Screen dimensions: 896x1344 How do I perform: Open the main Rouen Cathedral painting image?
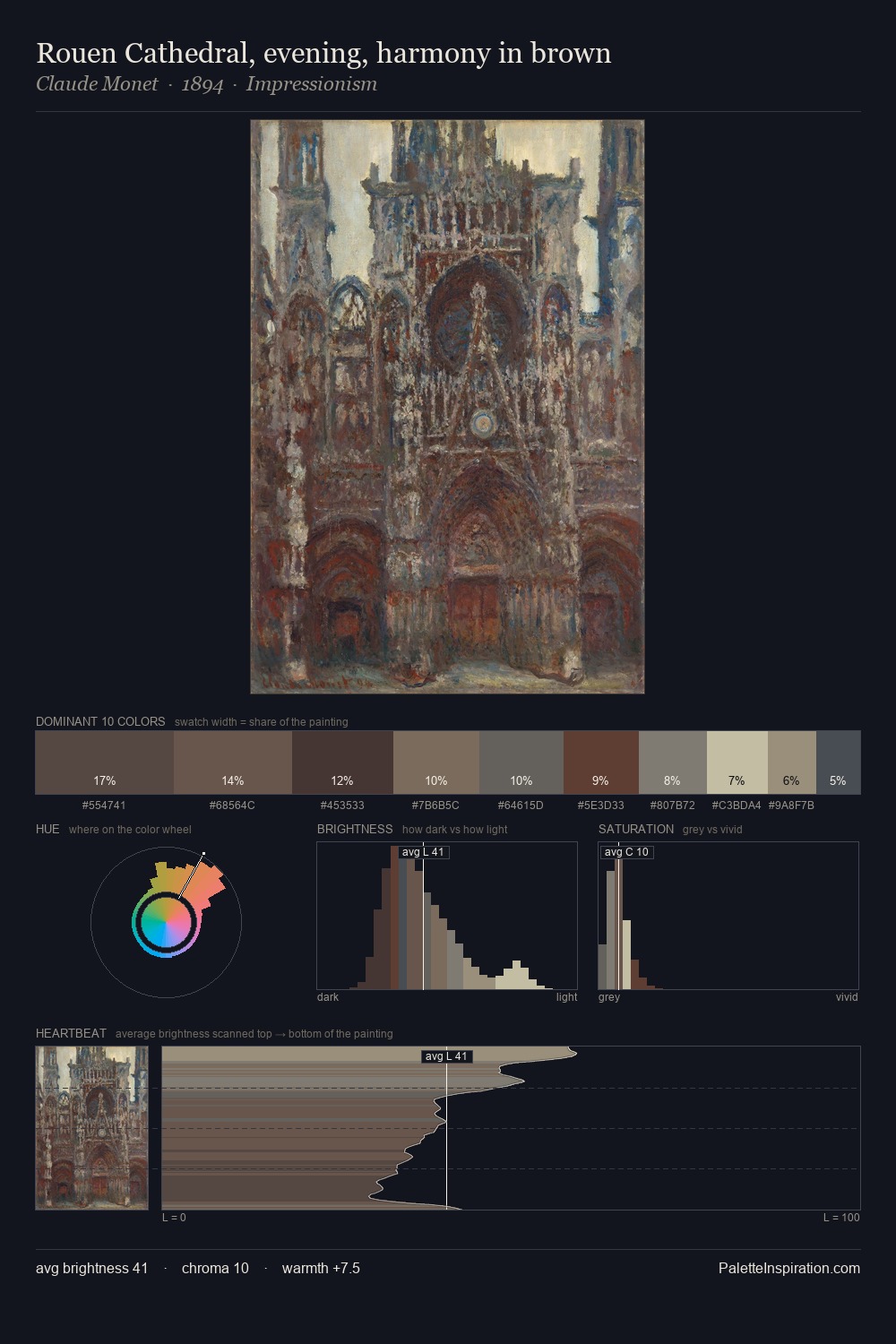point(447,407)
